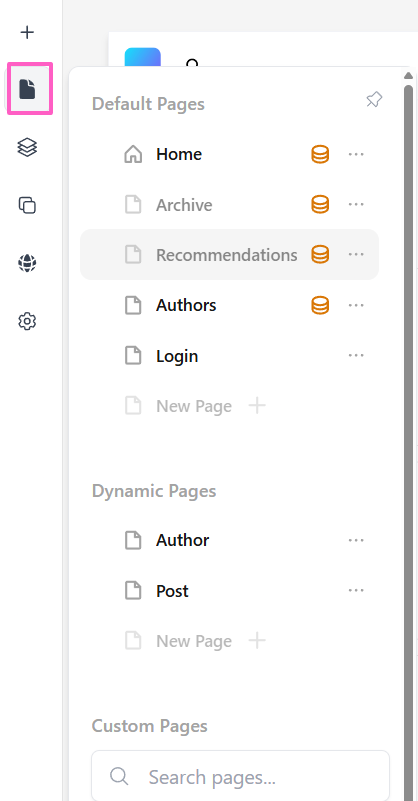Click the Search pages input field
Viewport: 418px width, 801px height.
tap(241, 776)
